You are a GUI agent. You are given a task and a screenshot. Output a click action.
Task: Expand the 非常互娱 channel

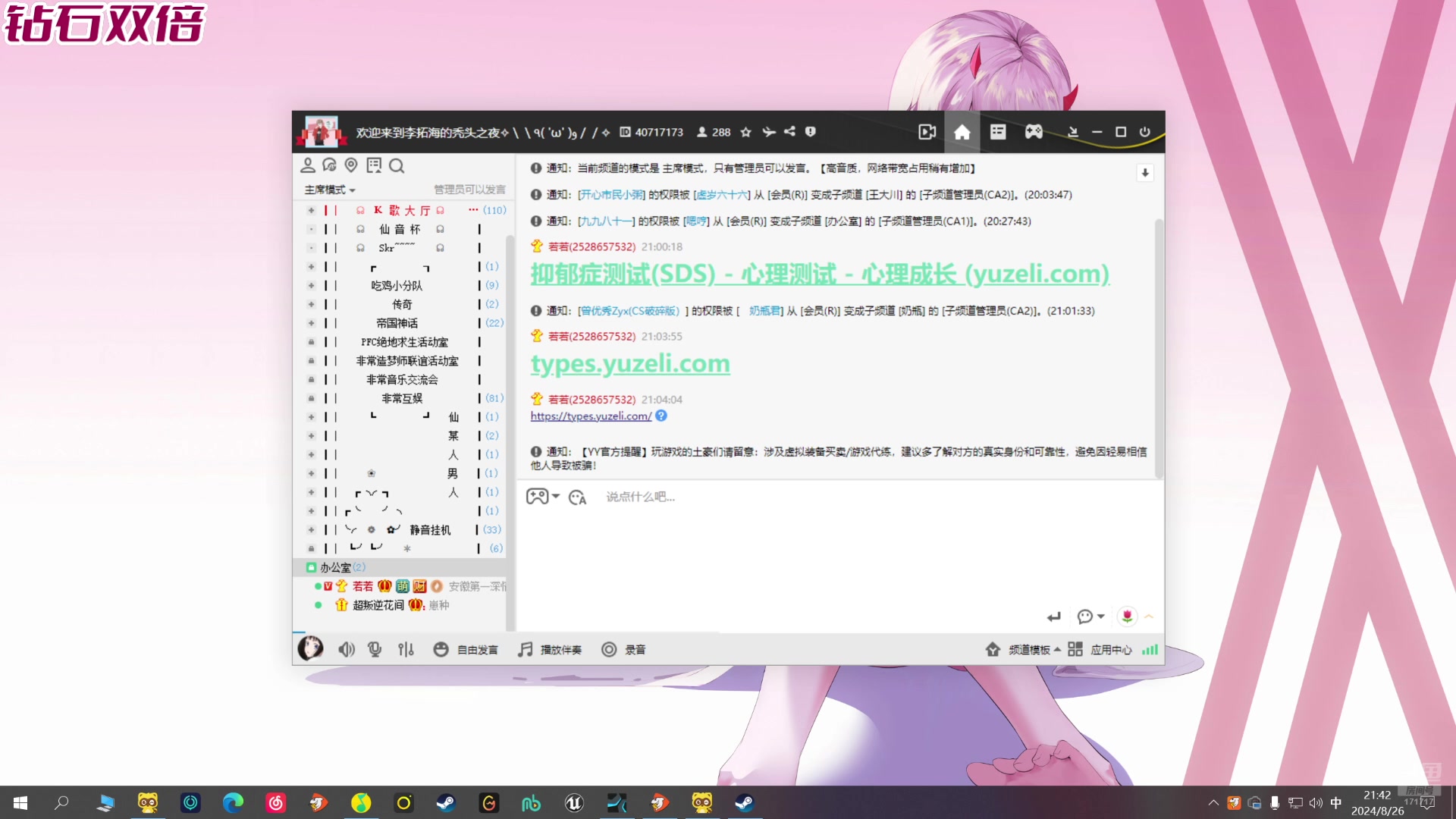pyautogui.click(x=311, y=398)
